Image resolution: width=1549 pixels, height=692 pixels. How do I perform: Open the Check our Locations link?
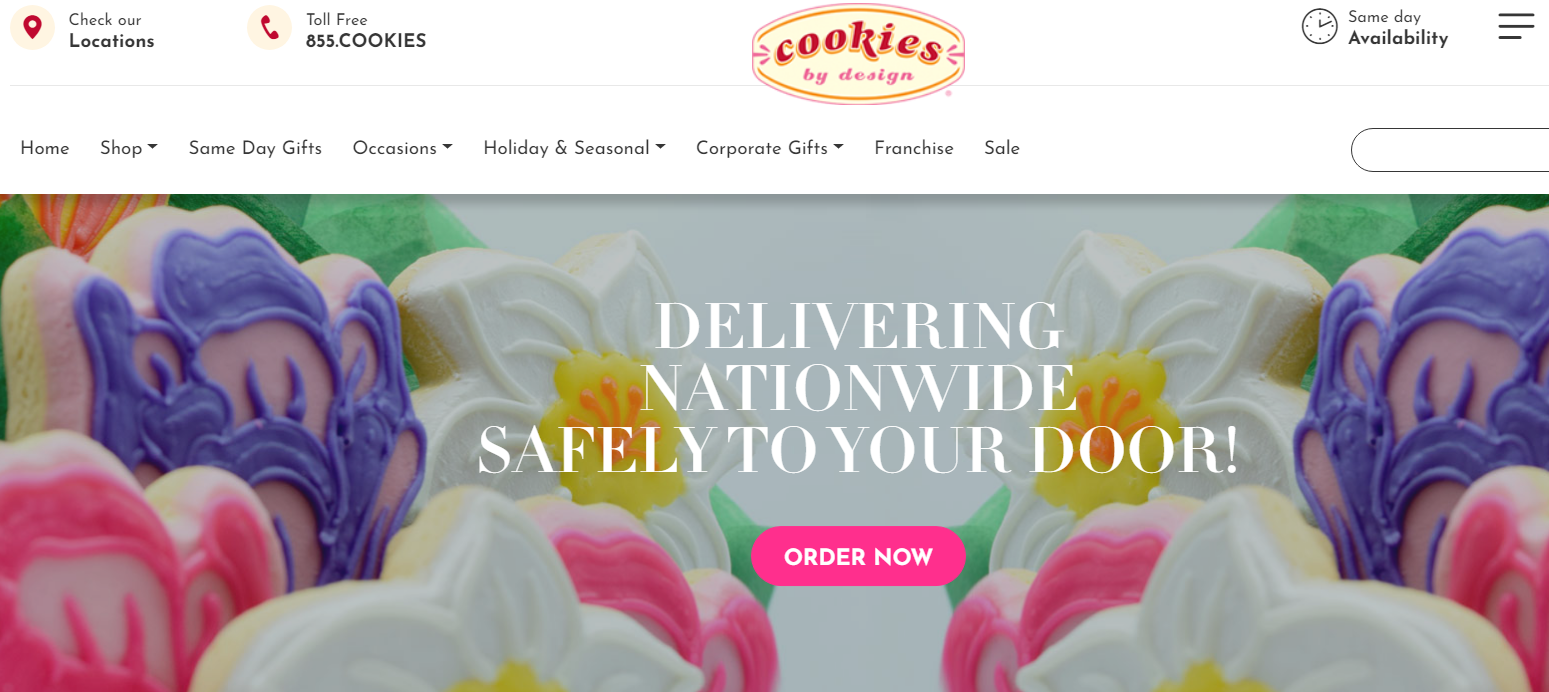tap(111, 31)
